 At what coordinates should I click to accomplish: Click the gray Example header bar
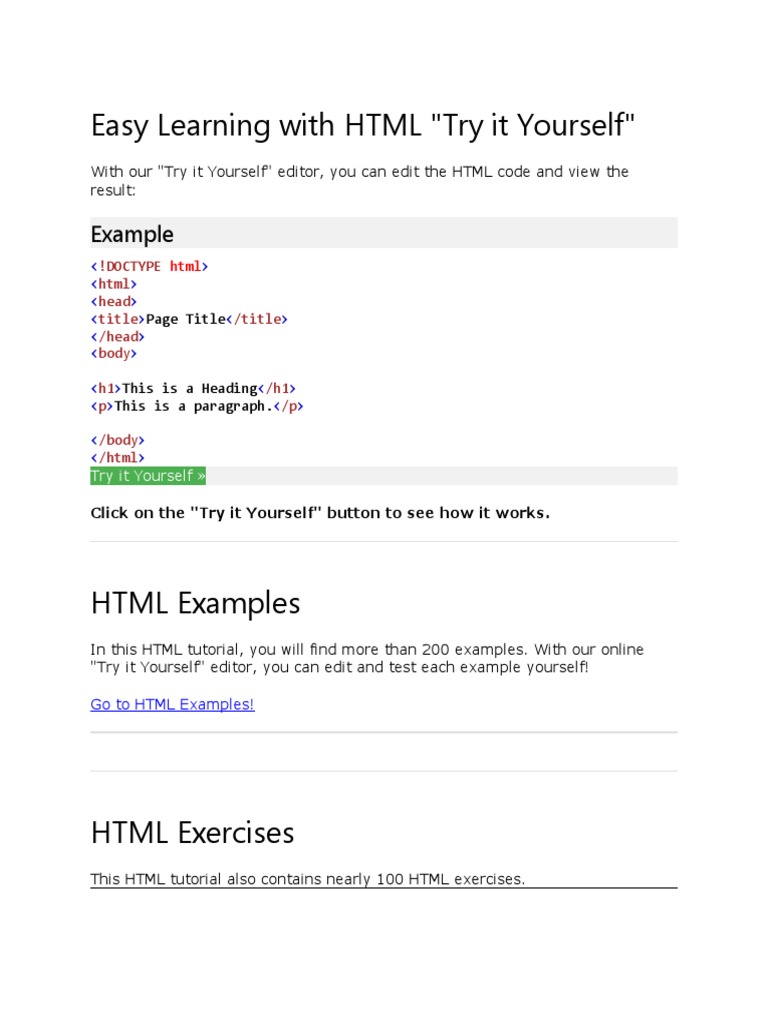click(383, 234)
